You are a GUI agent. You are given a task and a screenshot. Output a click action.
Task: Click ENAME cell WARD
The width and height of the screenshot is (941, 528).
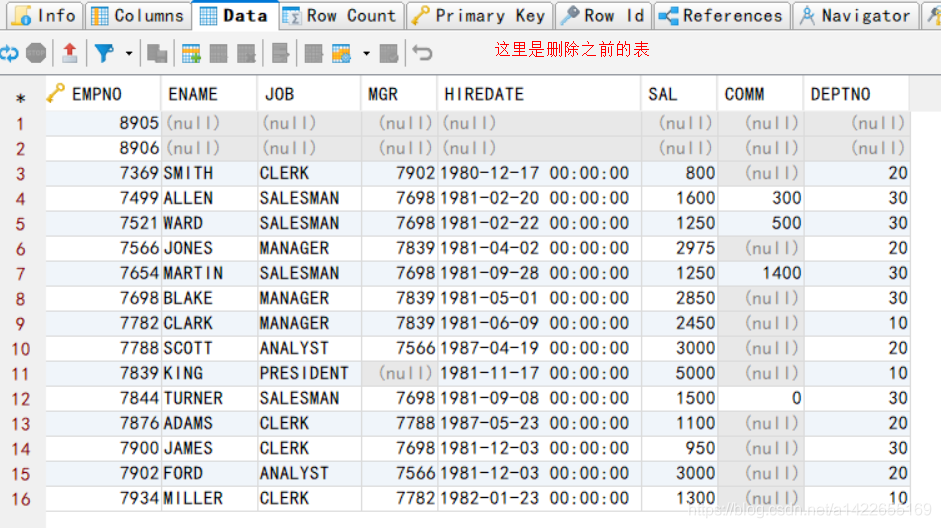209,223
